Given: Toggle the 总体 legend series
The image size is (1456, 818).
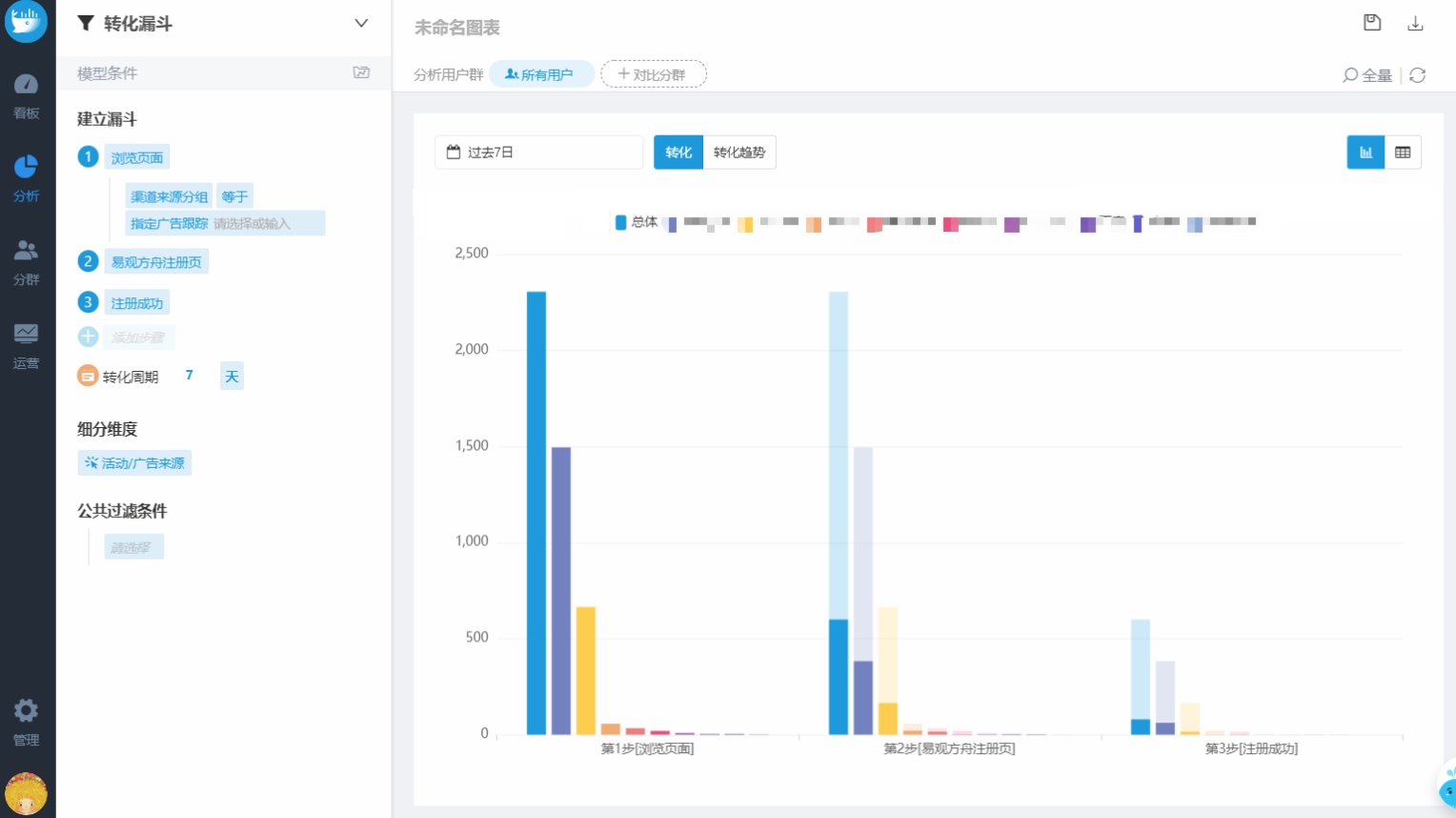Looking at the screenshot, I should 636,222.
